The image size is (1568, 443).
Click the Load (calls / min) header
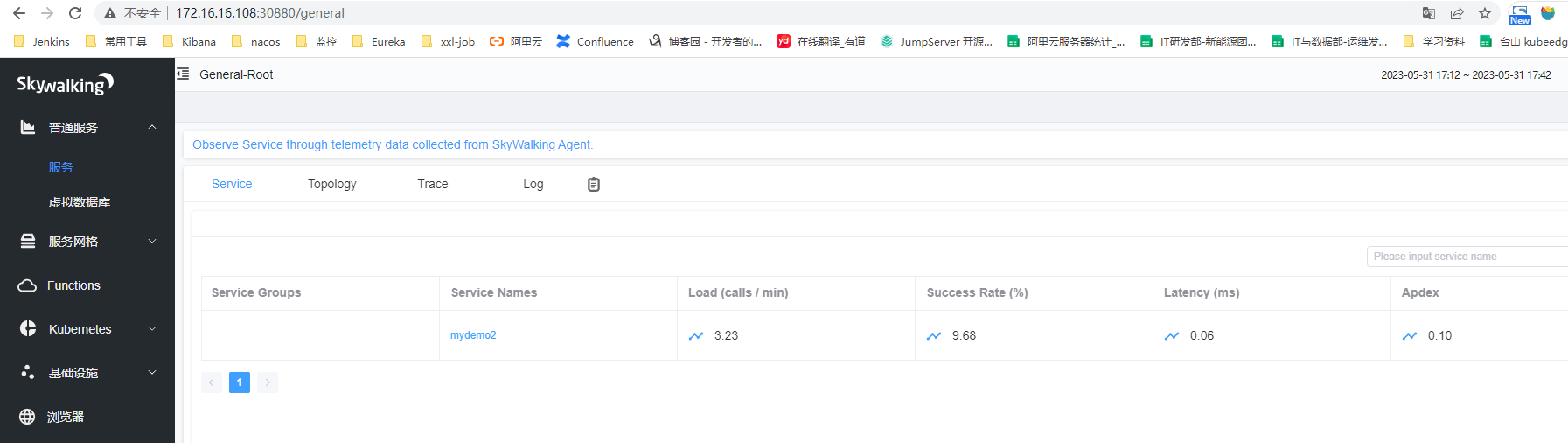[738, 292]
